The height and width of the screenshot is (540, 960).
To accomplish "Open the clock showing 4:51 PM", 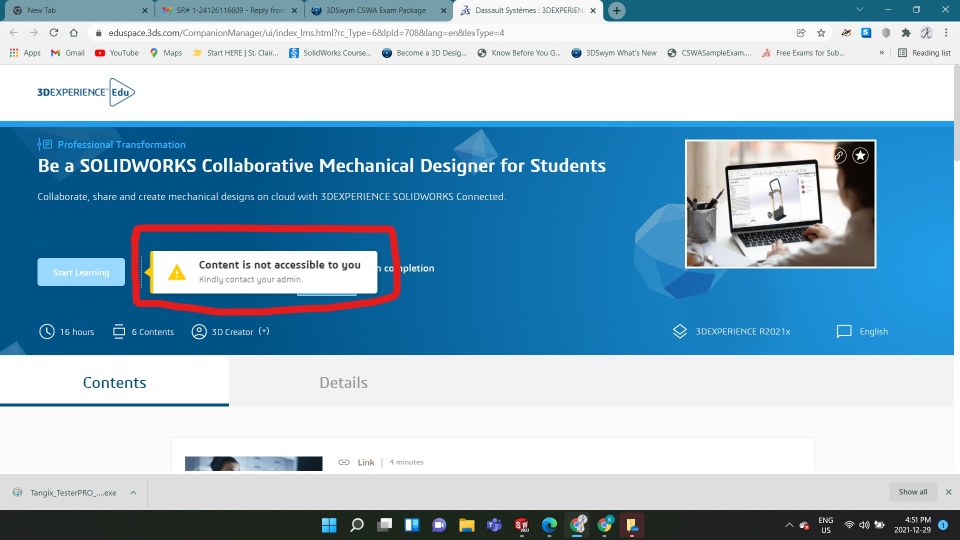I will click(913, 525).
